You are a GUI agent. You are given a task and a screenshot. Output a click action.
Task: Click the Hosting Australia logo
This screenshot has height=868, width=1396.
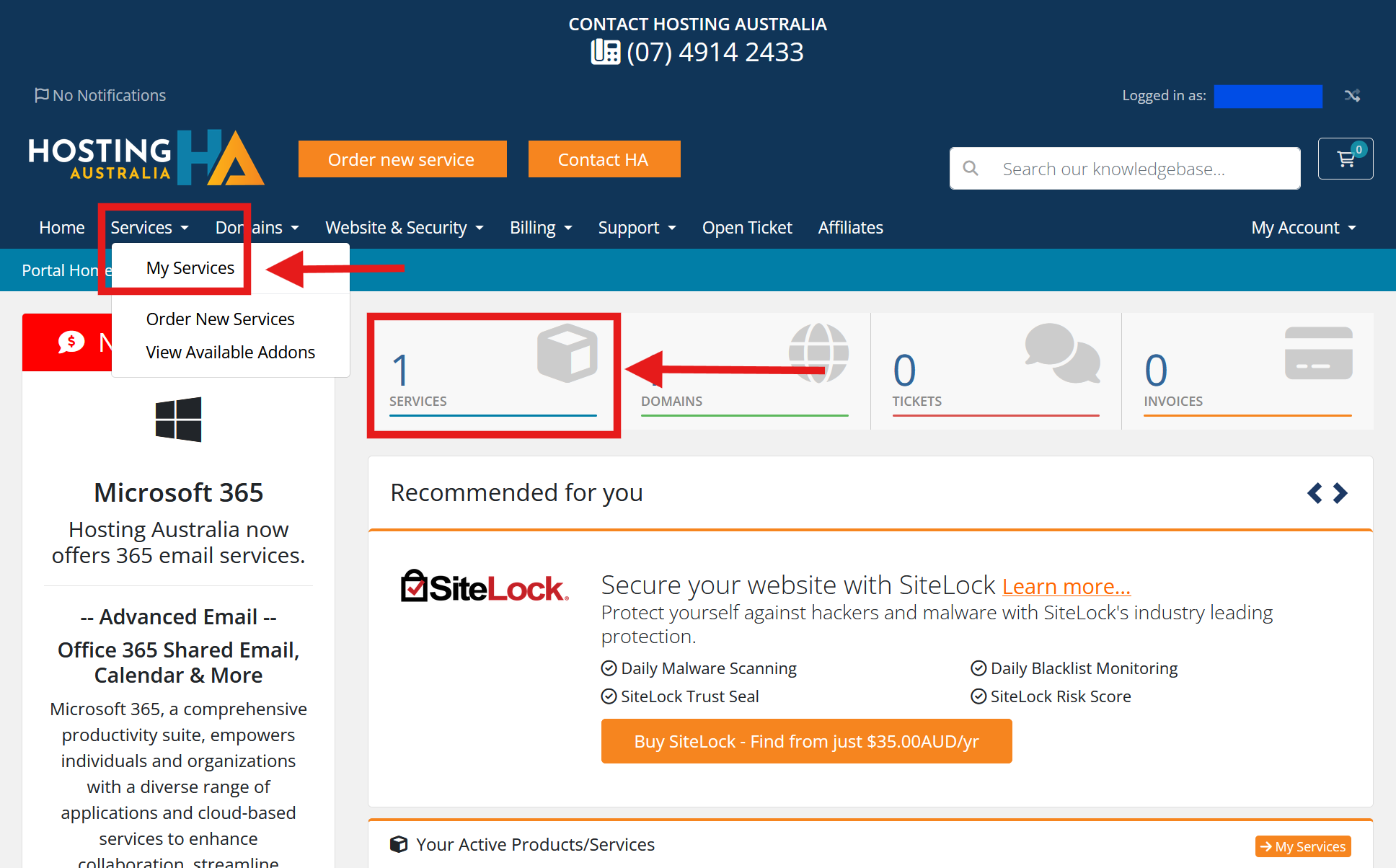(146, 158)
